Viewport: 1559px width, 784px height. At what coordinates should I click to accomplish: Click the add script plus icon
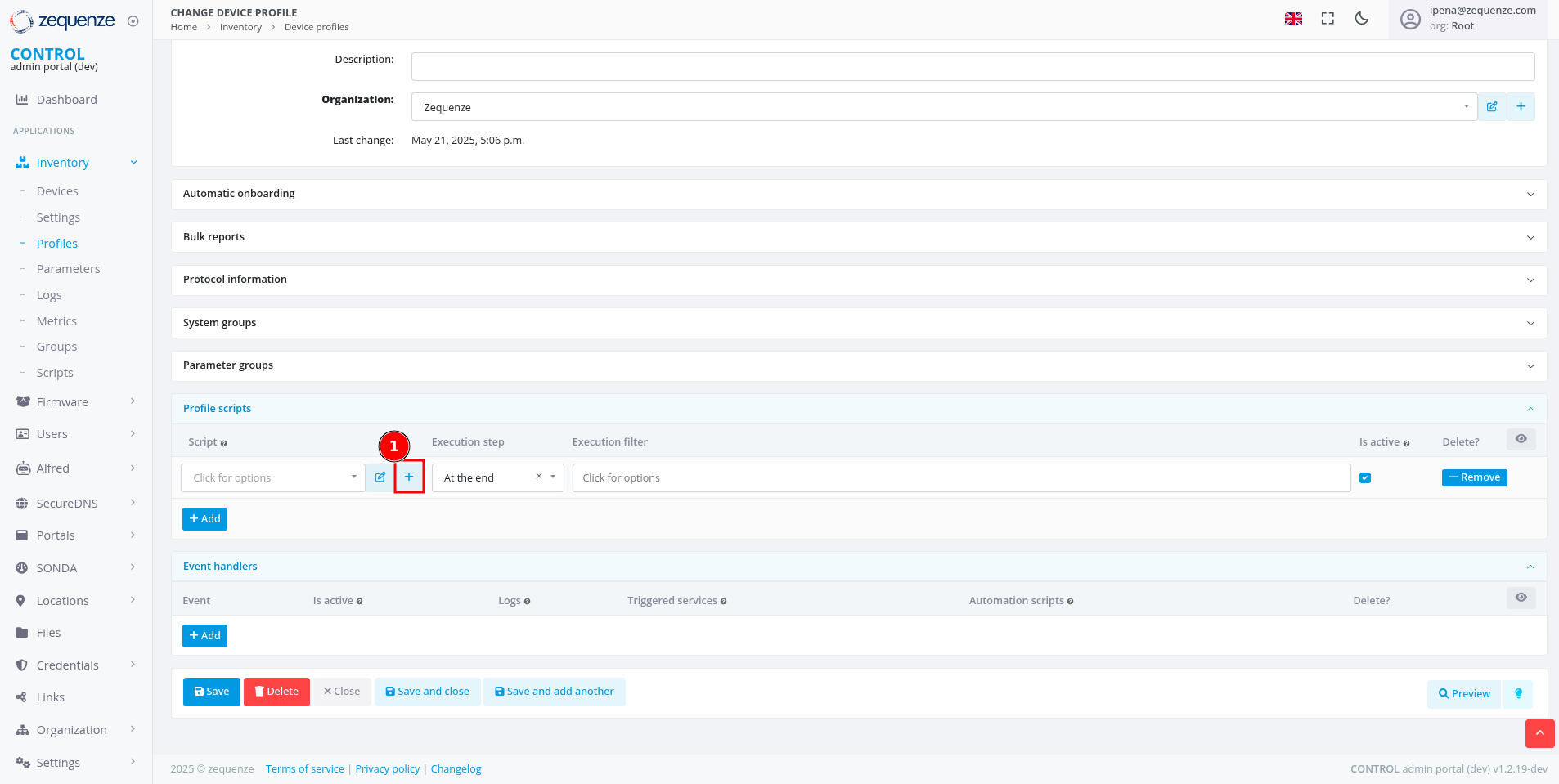(409, 477)
